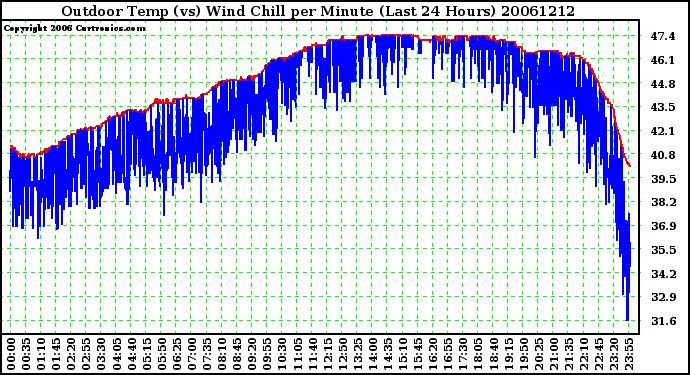Click the 14:00 time axis label
Image resolution: width=690 pixels, height=375 pixels.
(x=372, y=354)
